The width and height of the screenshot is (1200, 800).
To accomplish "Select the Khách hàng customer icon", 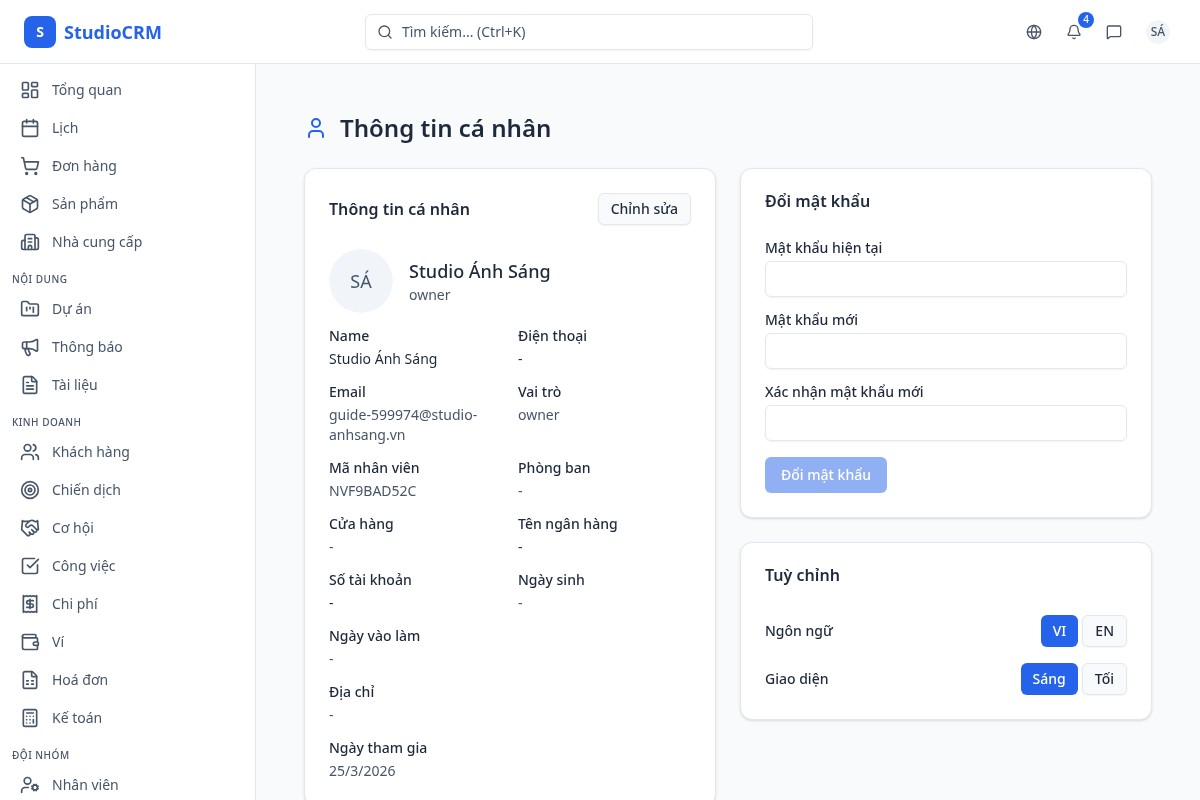I will 29,451.
